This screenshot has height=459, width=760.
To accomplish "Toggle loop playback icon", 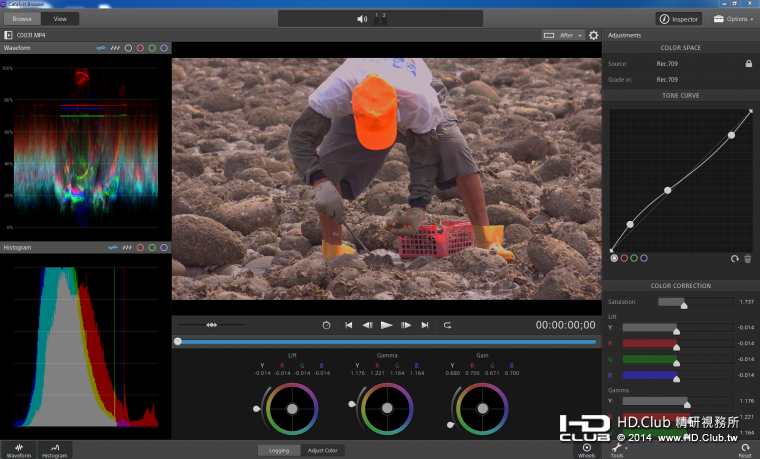I will 447,325.
